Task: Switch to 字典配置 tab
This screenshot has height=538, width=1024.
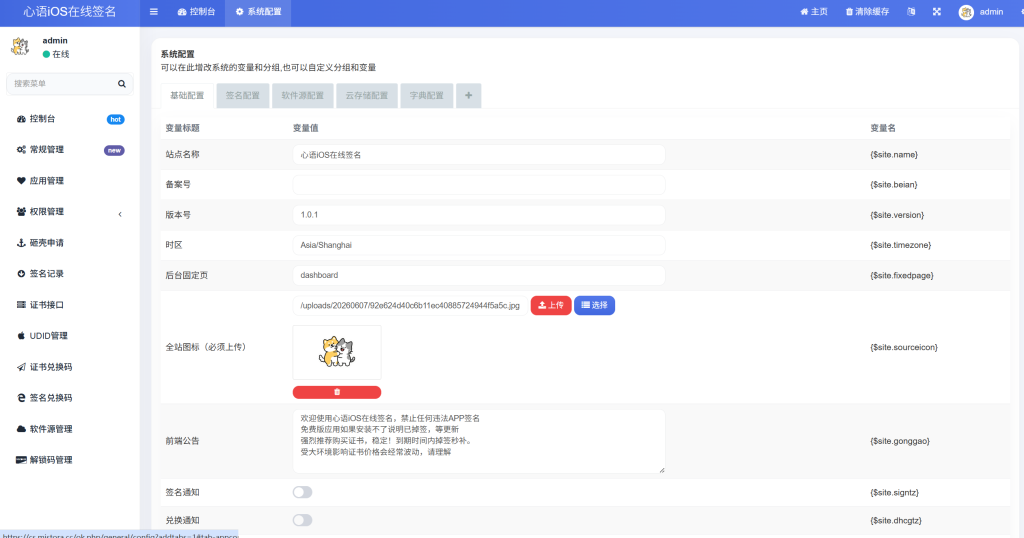Action: coord(426,95)
